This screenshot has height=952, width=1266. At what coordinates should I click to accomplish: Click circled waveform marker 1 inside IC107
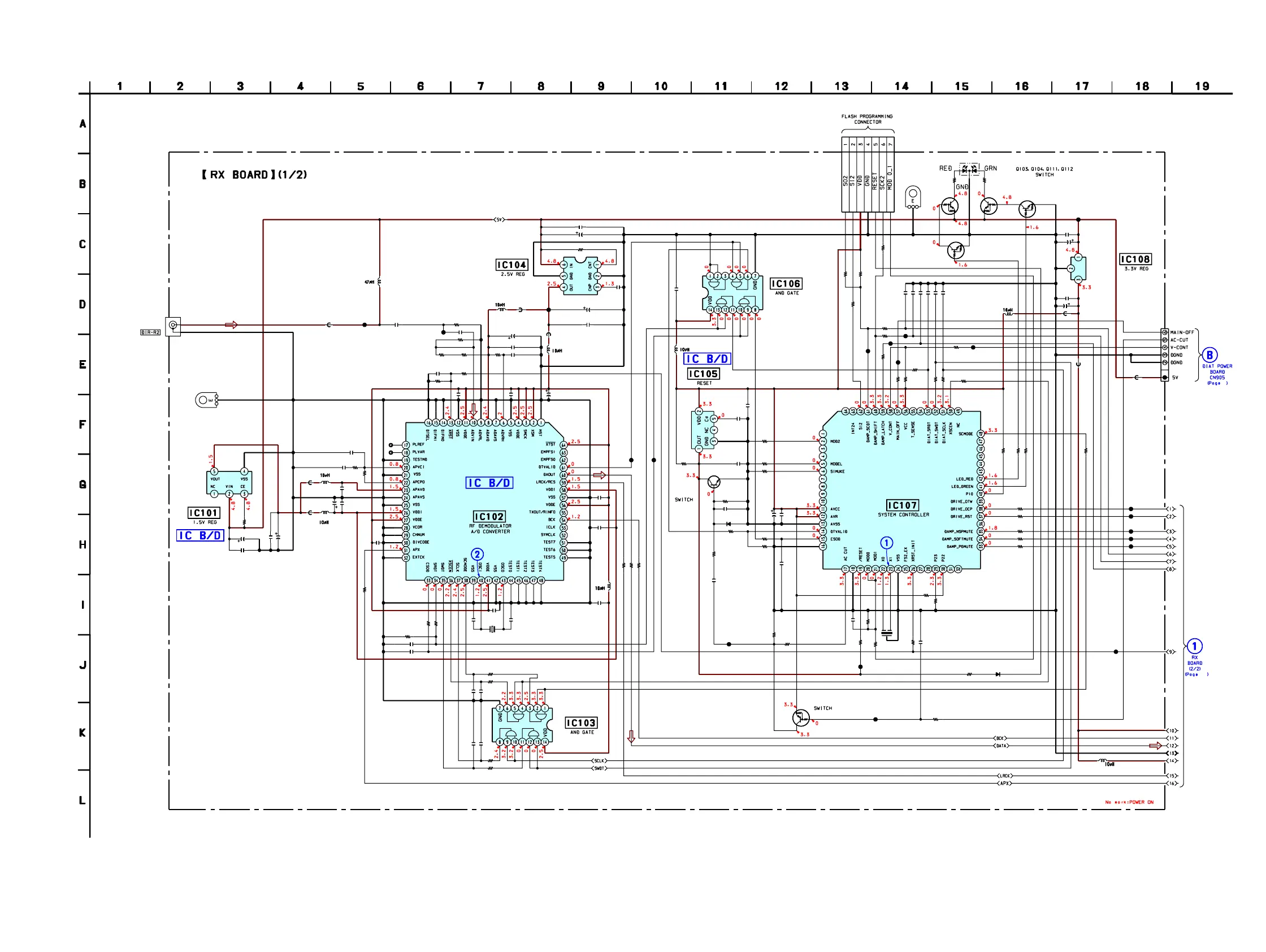[x=886, y=543]
